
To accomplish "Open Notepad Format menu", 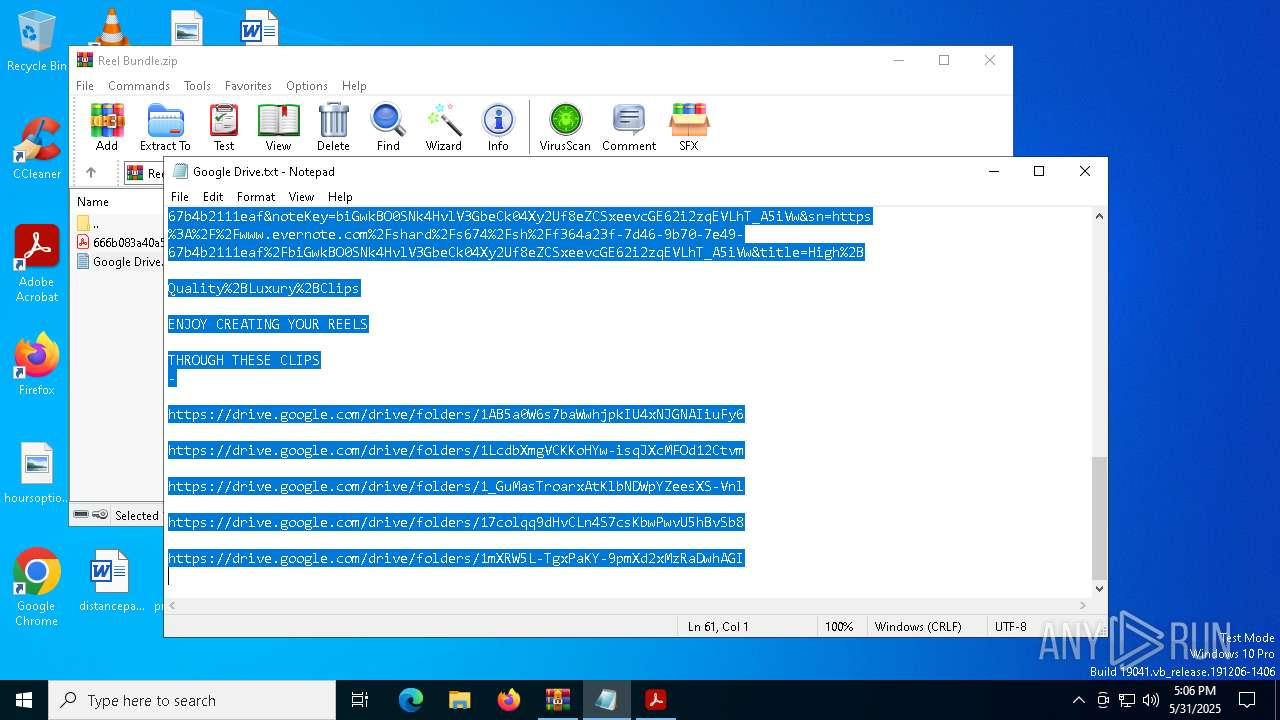I will (x=256, y=197).
